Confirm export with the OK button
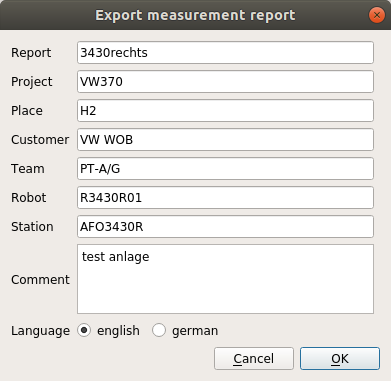This screenshot has width=391, height=381. (x=340, y=359)
